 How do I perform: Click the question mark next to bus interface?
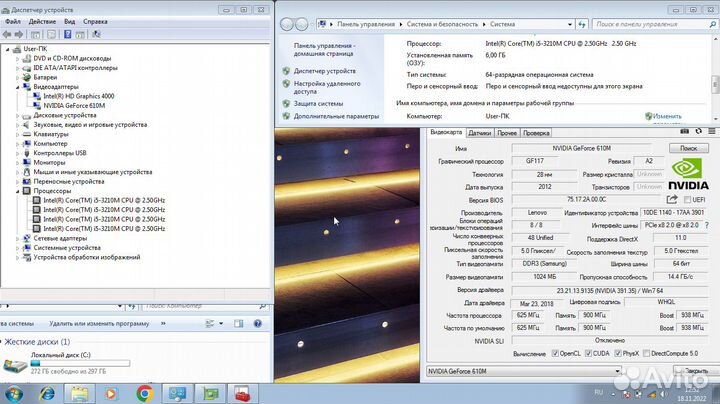point(707,225)
